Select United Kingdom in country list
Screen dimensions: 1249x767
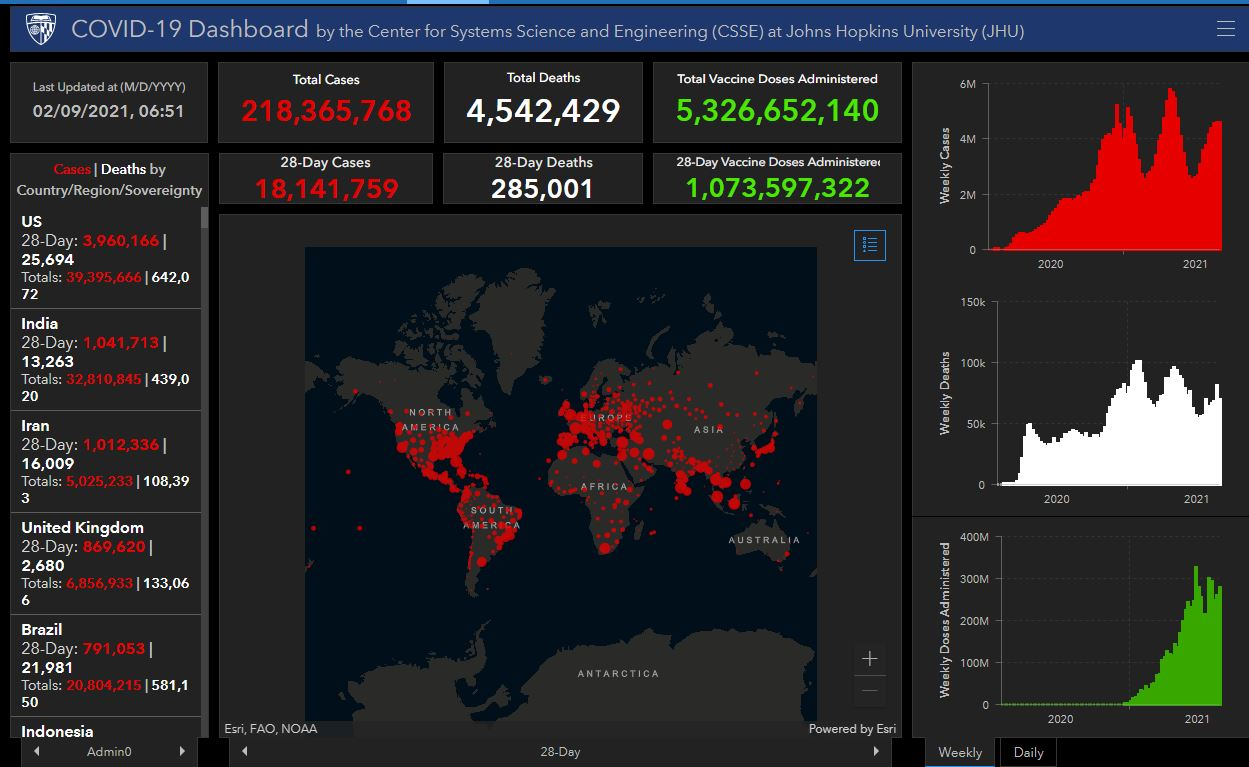click(106, 564)
